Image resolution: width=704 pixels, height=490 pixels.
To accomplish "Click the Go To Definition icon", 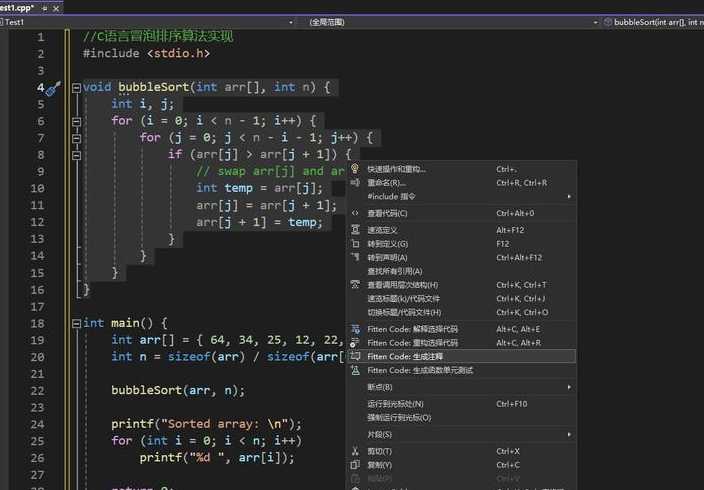I will [355, 244].
